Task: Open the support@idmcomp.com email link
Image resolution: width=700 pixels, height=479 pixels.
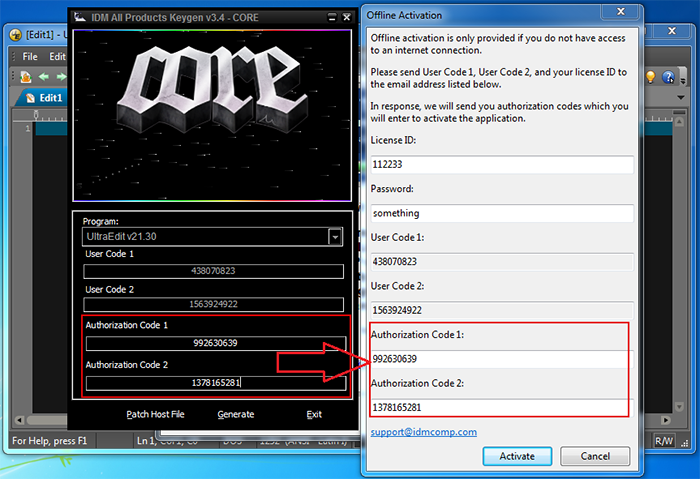Action: point(424,432)
